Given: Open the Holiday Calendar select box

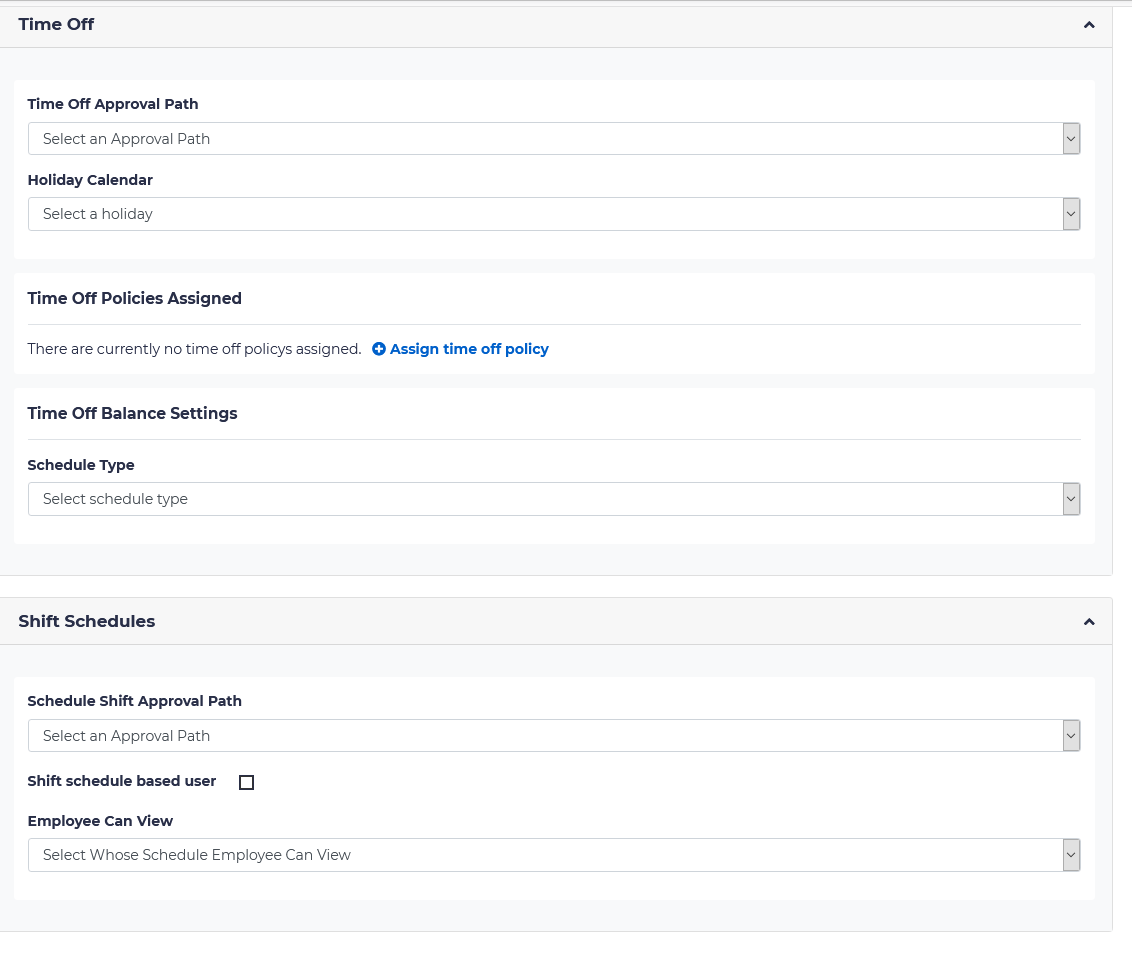Looking at the screenshot, I should pos(545,214).
